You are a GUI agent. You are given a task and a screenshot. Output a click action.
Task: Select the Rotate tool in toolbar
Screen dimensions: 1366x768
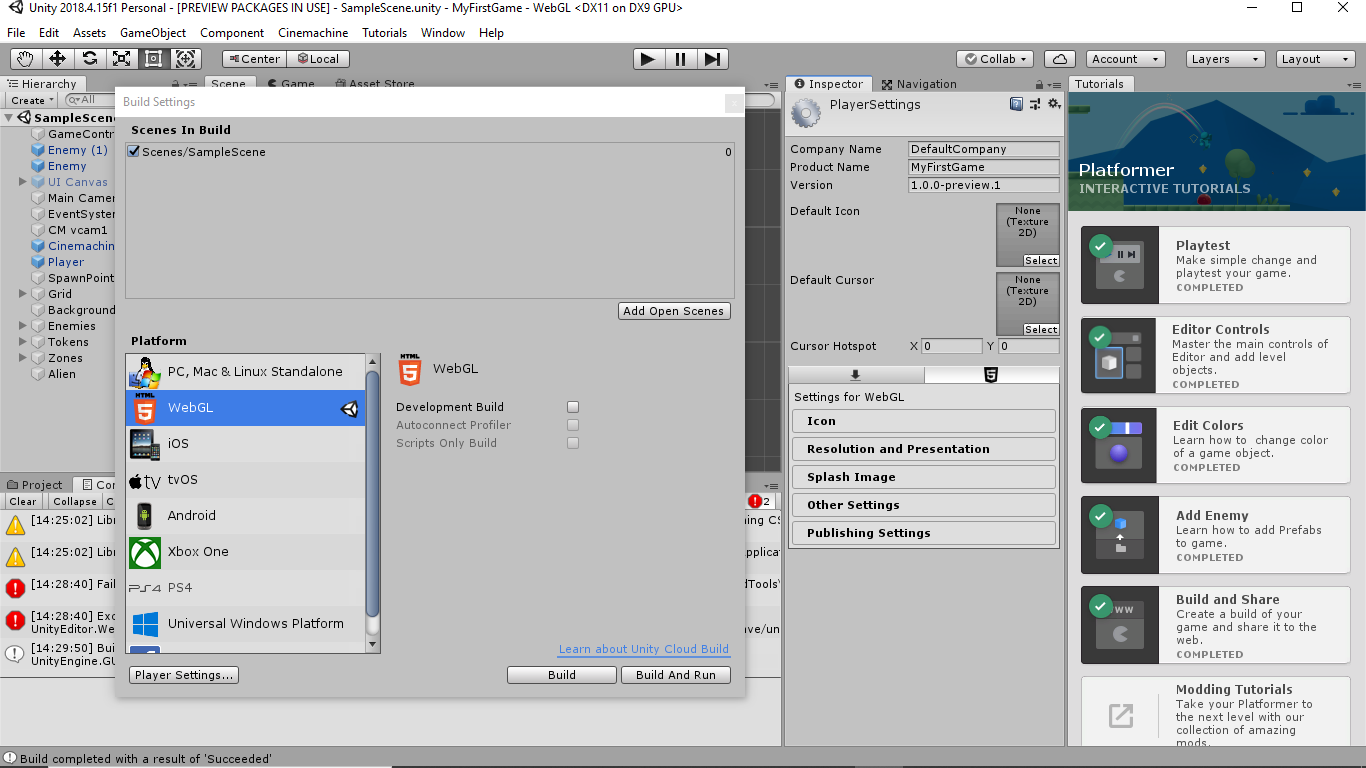90,59
